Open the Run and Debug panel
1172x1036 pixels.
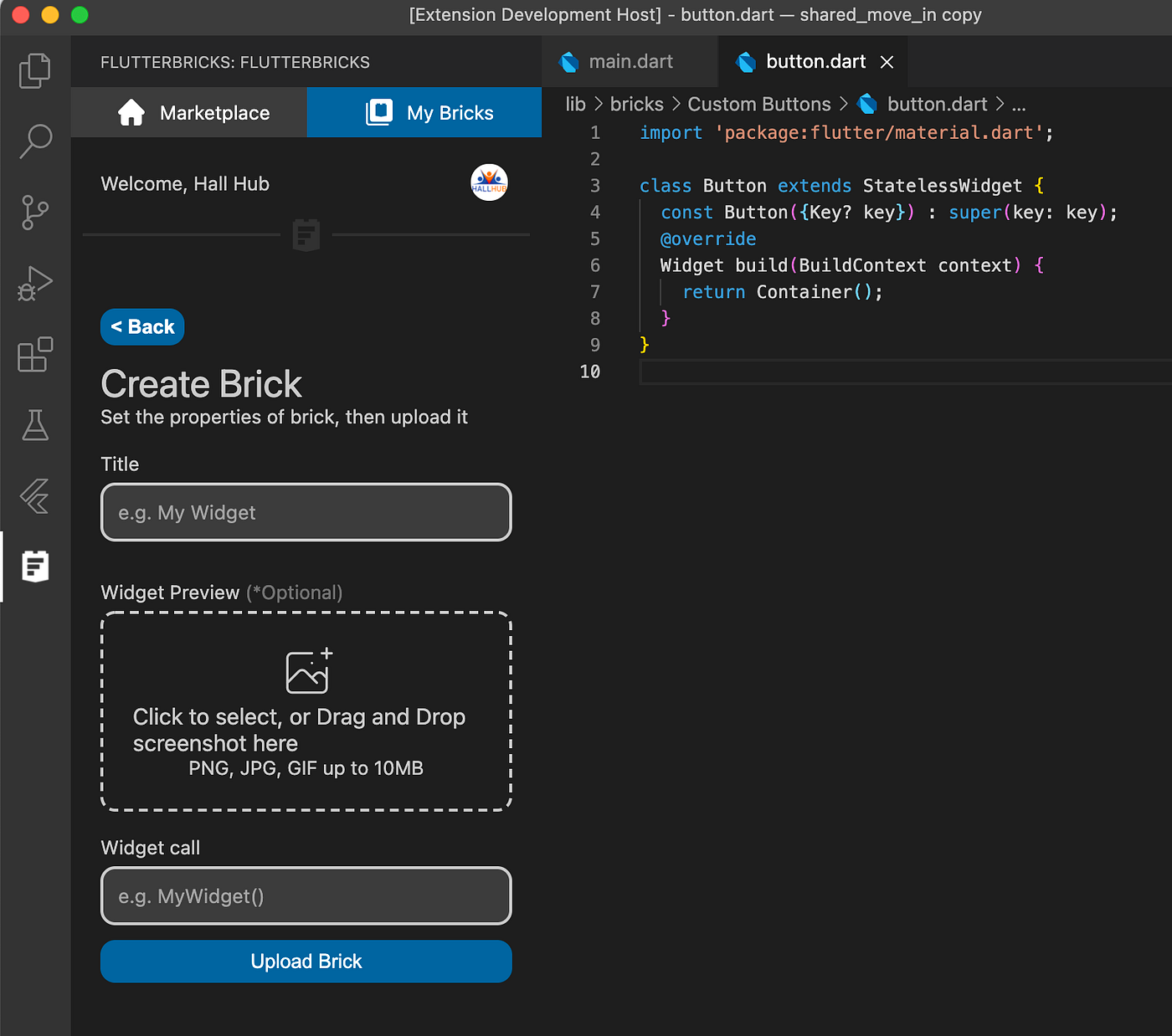coord(34,284)
